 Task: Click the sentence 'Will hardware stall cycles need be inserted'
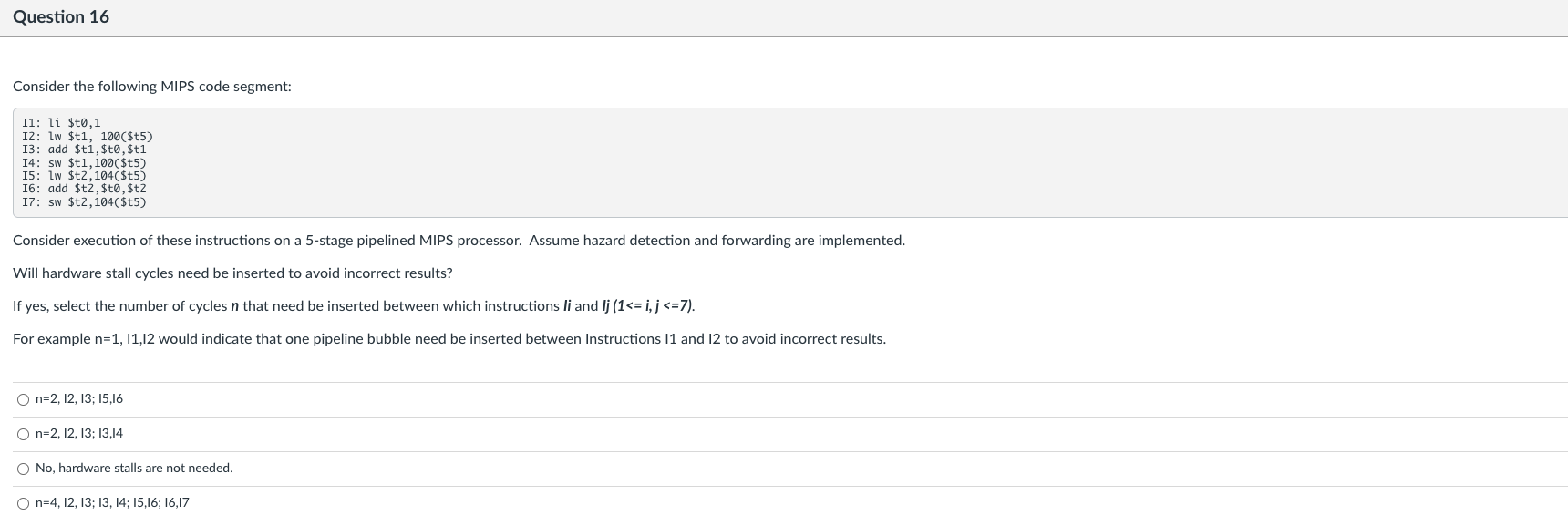pyautogui.click(x=232, y=273)
